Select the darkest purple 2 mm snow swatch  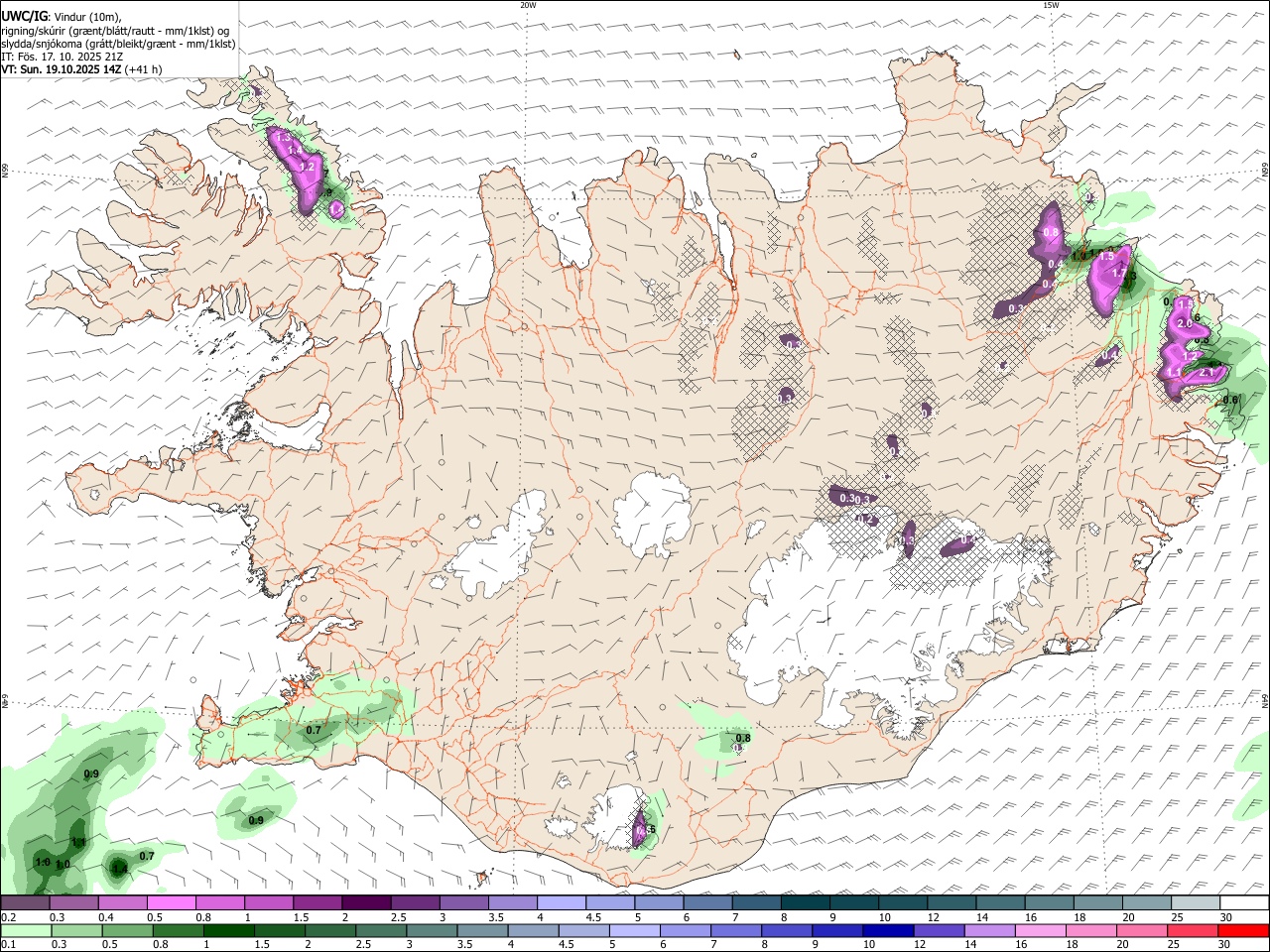click(x=365, y=902)
